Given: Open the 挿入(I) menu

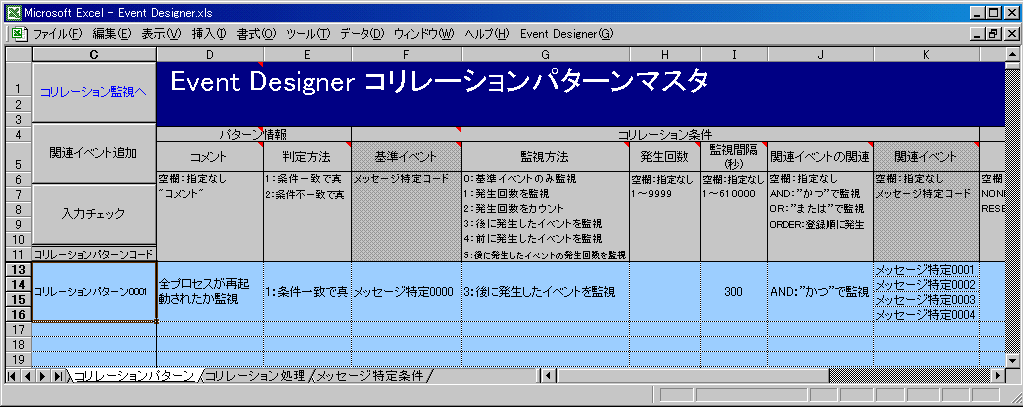Looking at the screenshot, I should (209, 33).
